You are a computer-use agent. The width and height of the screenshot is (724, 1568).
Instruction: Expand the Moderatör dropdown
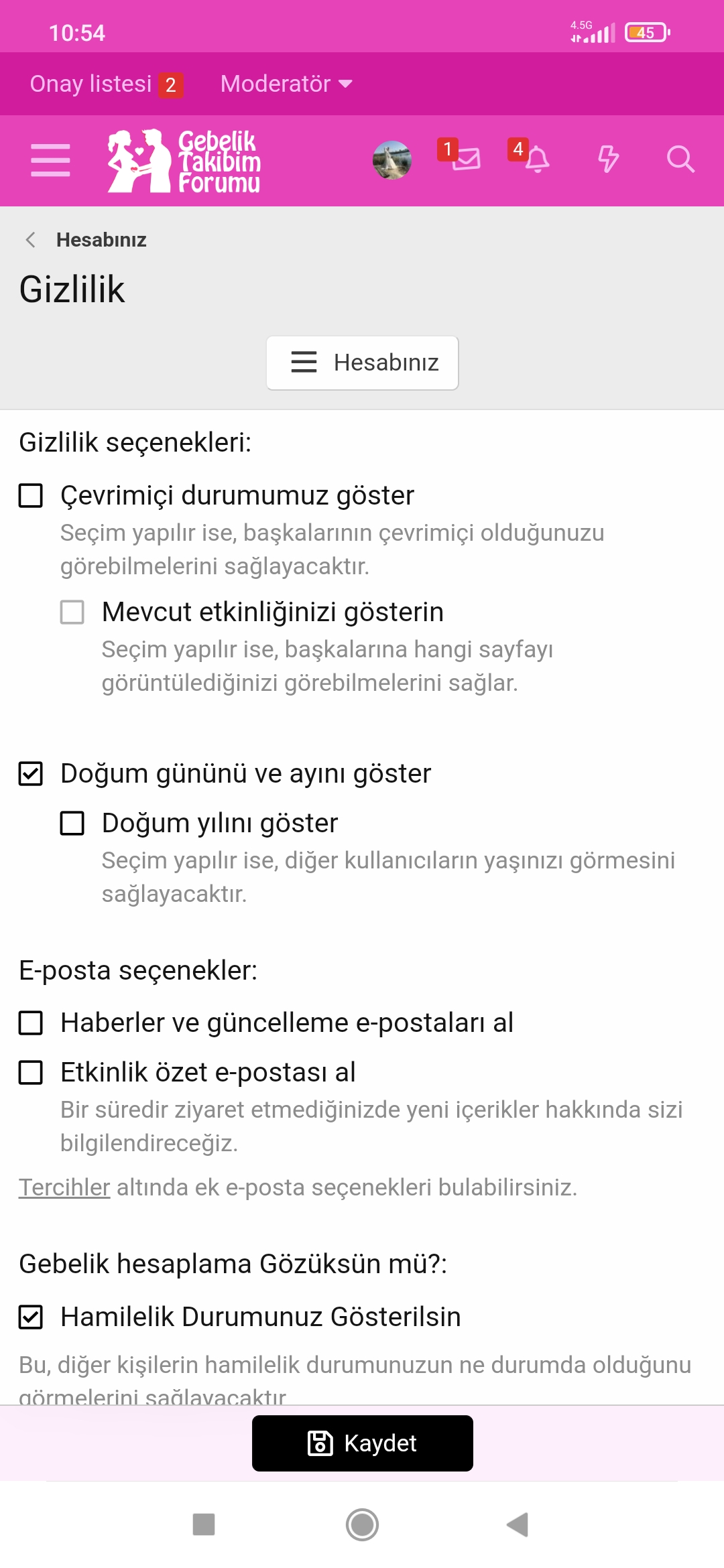(x=286, y=84)
